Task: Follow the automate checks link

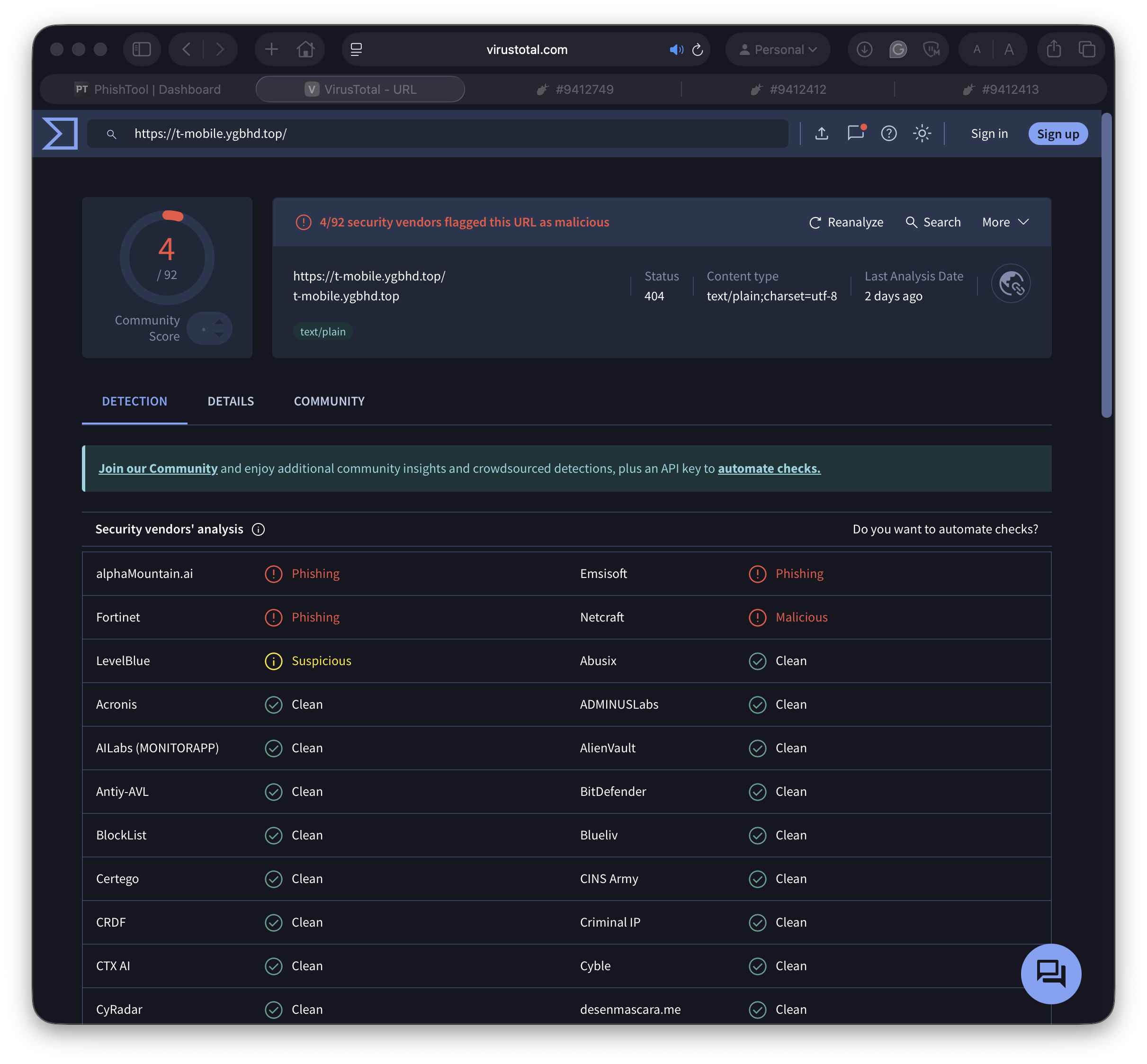Action: (x=769, y=469)
